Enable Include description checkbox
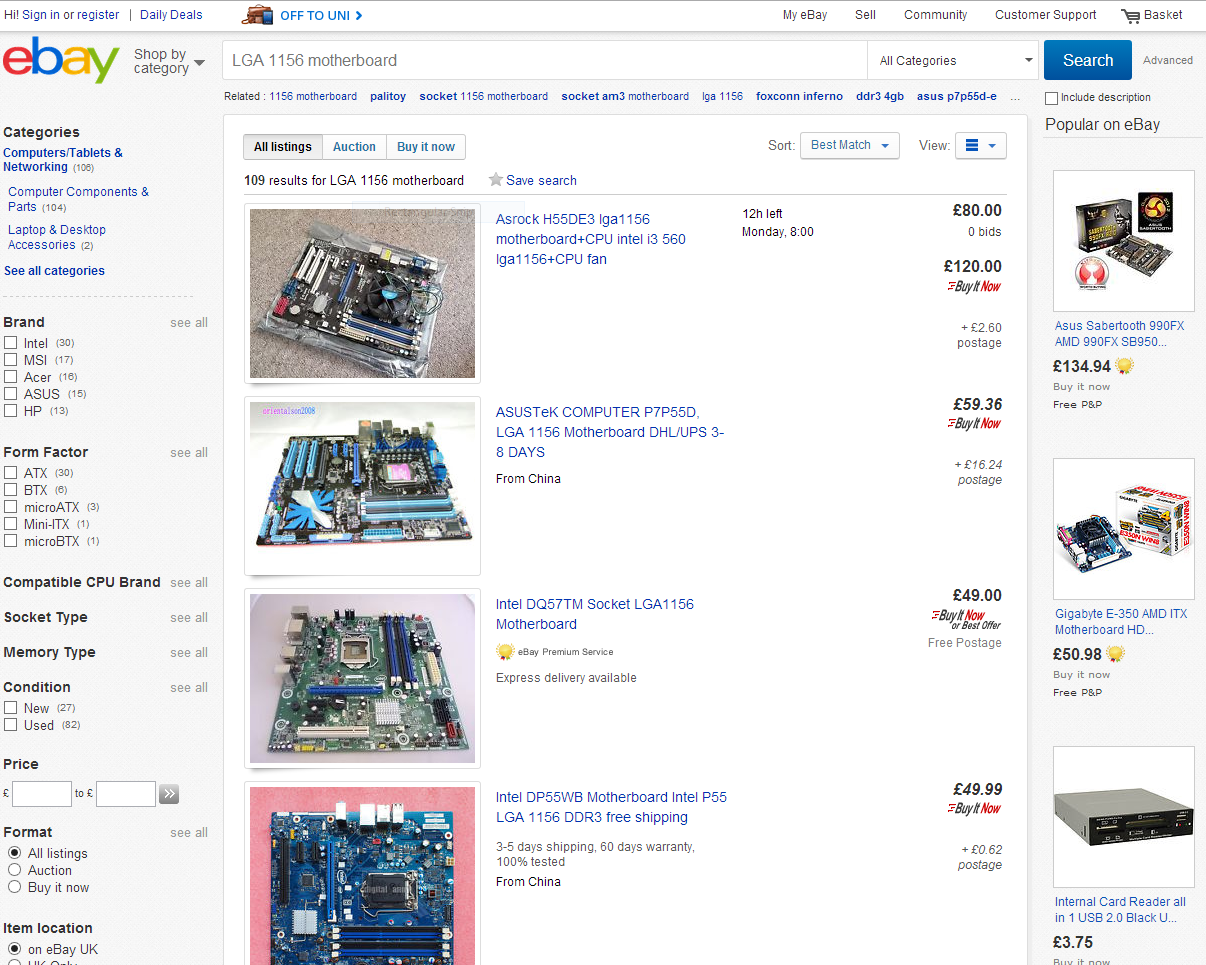This screenshot has height=965, width=1206. pos(1051,98)
